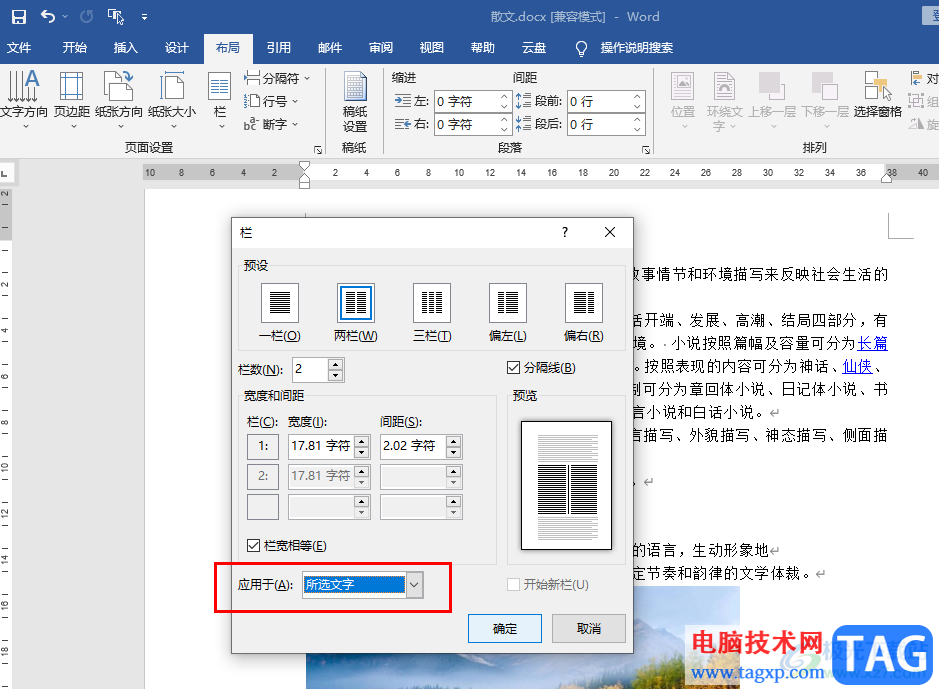Switch to the 引用 tab
The width and height of the screenshot is (939, 689).
[x=278, y=48]
